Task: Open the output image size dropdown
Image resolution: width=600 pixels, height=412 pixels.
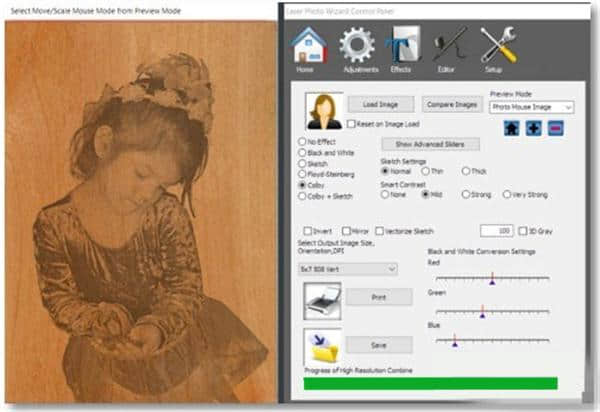Action: [x=349, y=268]
